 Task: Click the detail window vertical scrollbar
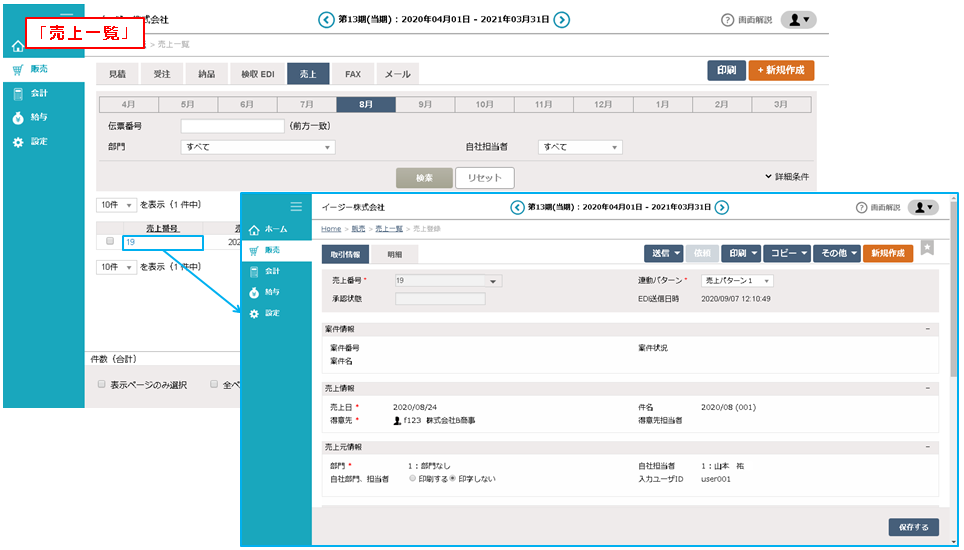pos(953,300)
